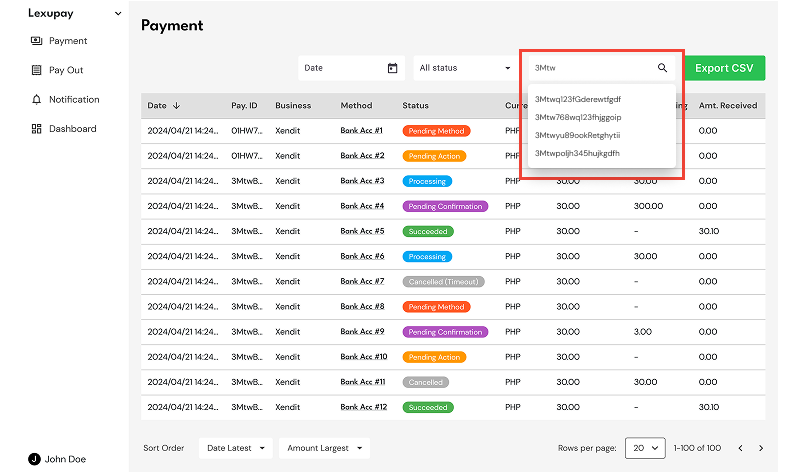The width and height of the screenshot is (802, 473).
Task: Click Pending Action badge for Bank Acc #2
Action: [x=434, y=156]
